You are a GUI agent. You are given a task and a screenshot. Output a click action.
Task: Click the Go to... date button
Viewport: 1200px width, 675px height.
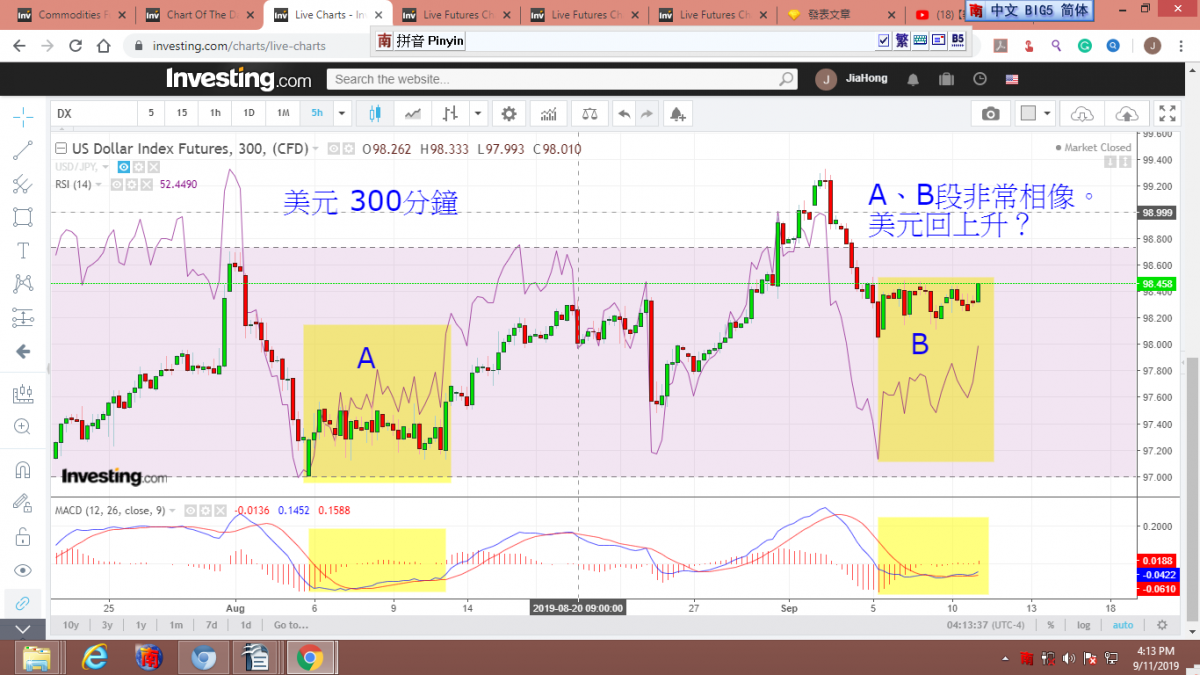291,625
